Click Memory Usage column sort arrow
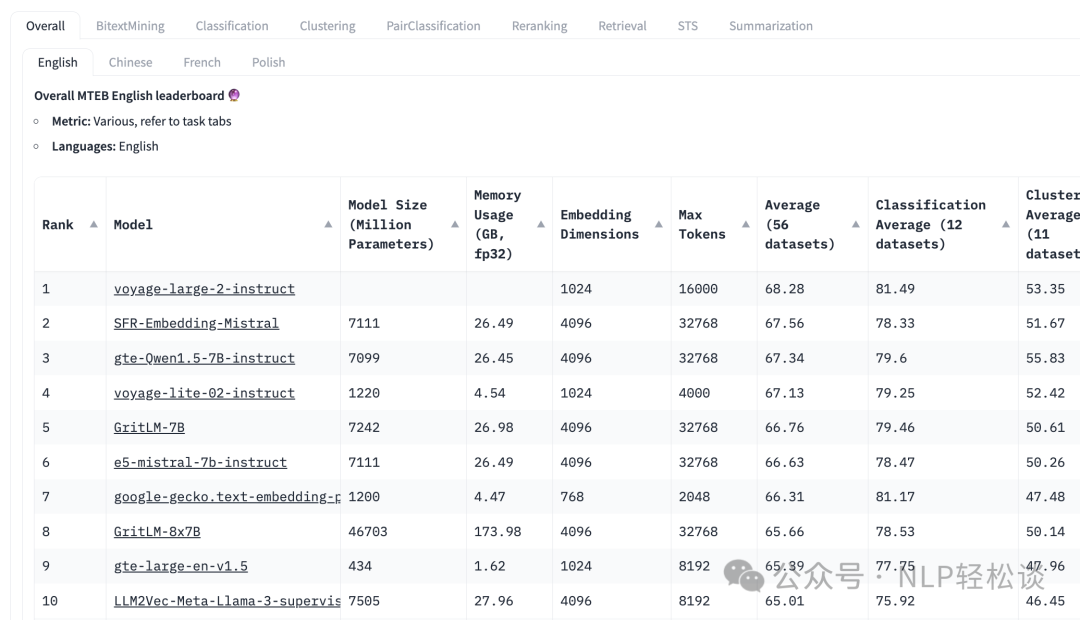The height and width of the screenshot is (620, 1080). click(x=541, y=225)
